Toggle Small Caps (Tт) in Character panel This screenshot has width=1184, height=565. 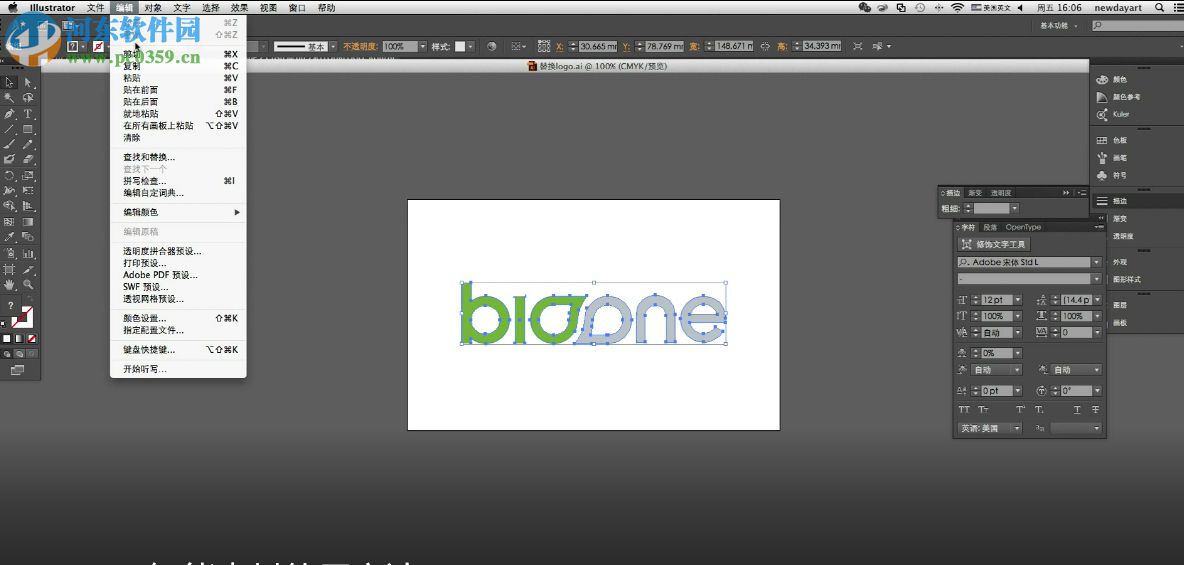click(983, 410)
